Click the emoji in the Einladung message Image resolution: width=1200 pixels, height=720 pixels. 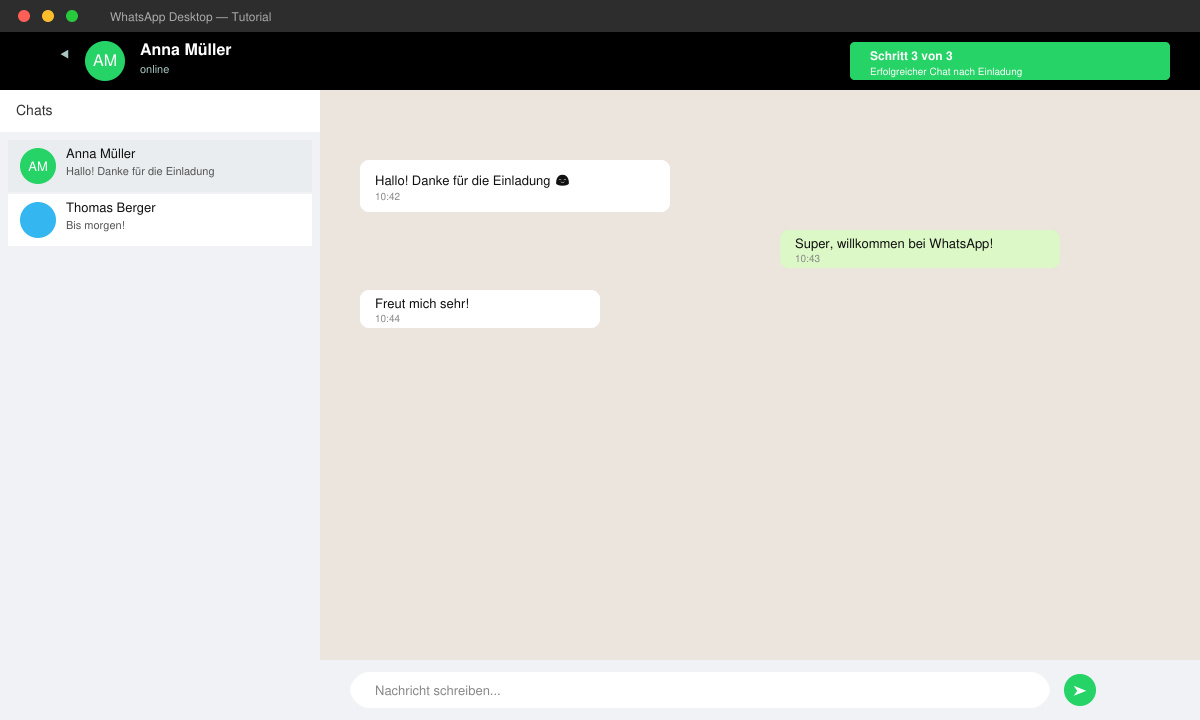(562, 181)
